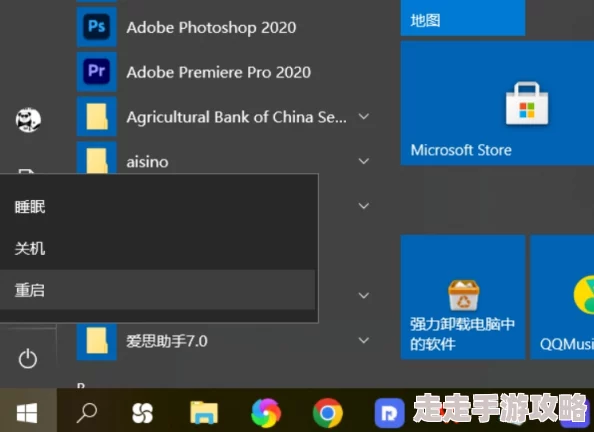
Task: Open Adobe Photoshop 2020 icon
Action: click(97, 27)
